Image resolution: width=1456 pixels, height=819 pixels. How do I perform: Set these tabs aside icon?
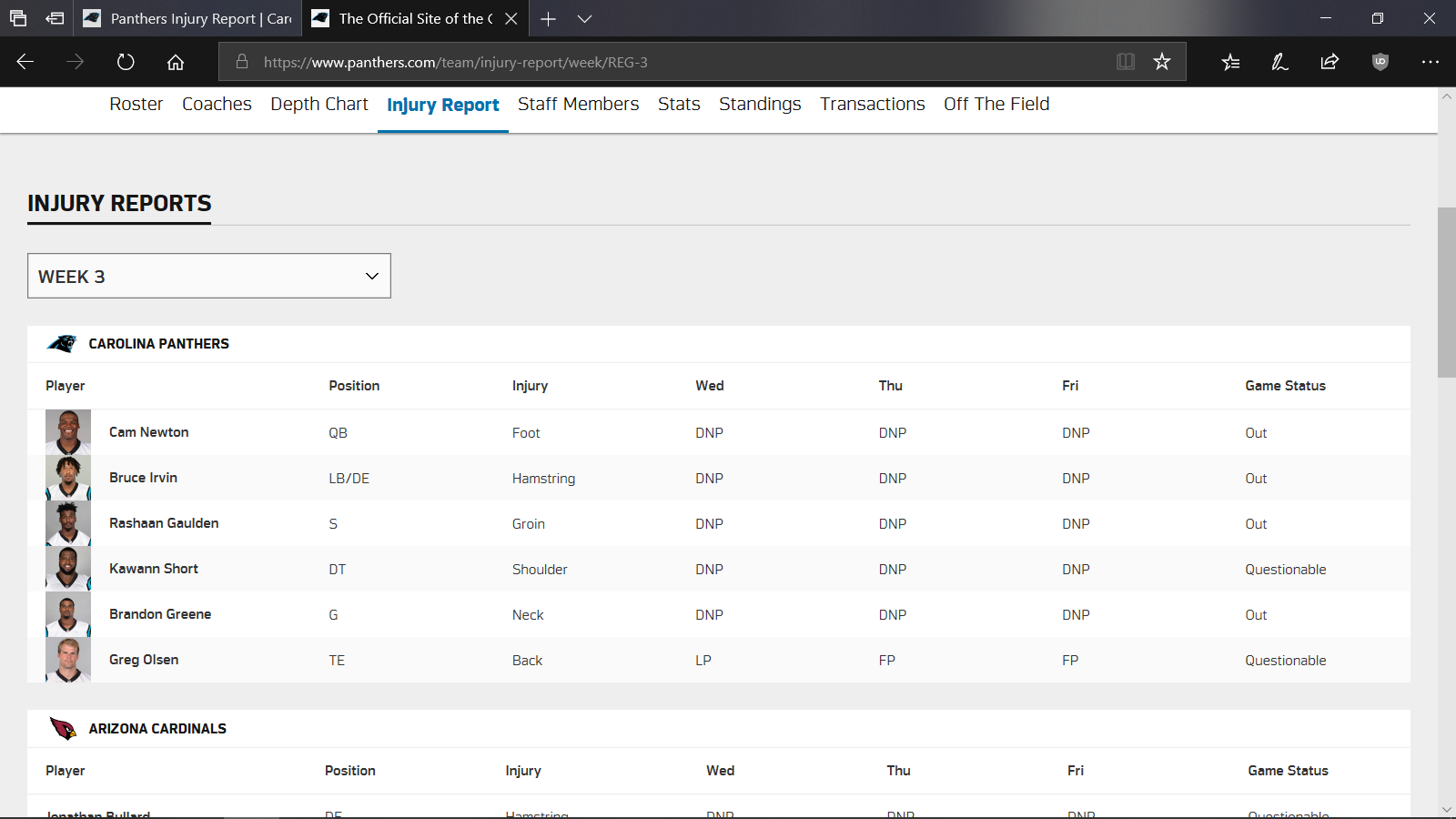coord(56,18)
